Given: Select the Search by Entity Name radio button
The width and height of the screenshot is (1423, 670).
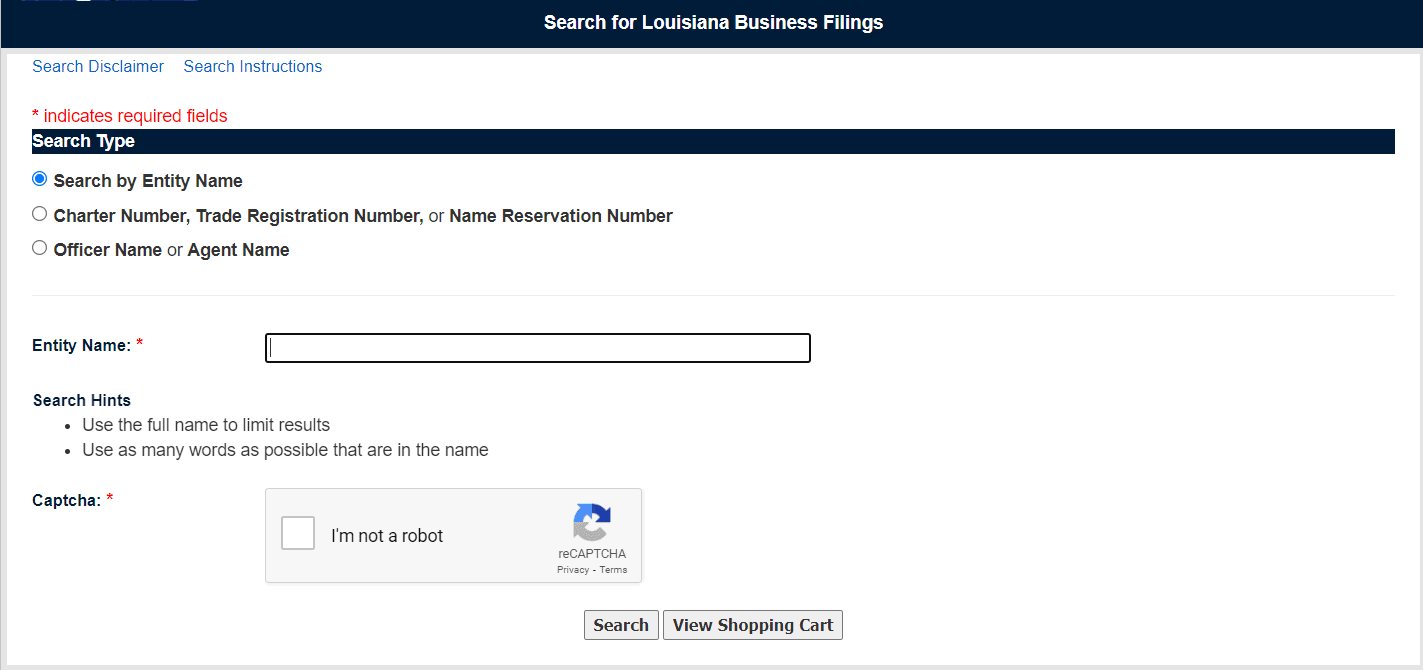Looking at the screenshot, I should (40, 179).
